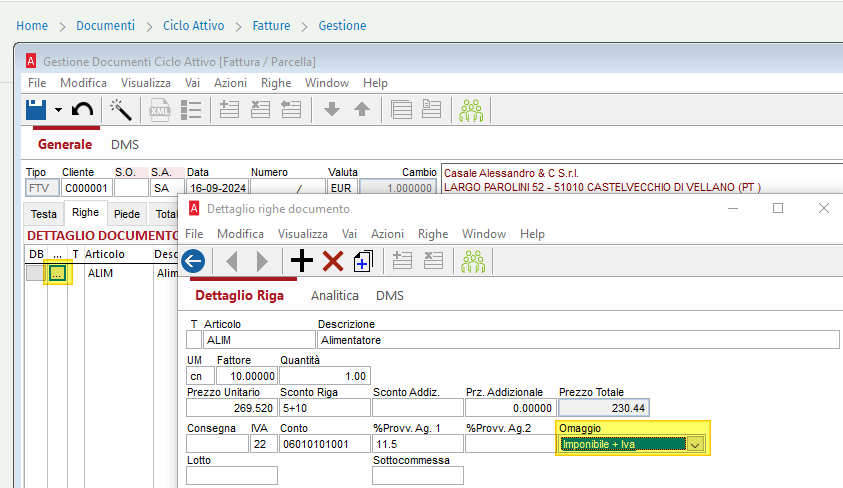Go to Gestione breadcrumb link
The image size is (843, 488).
[x=342, y=25]
